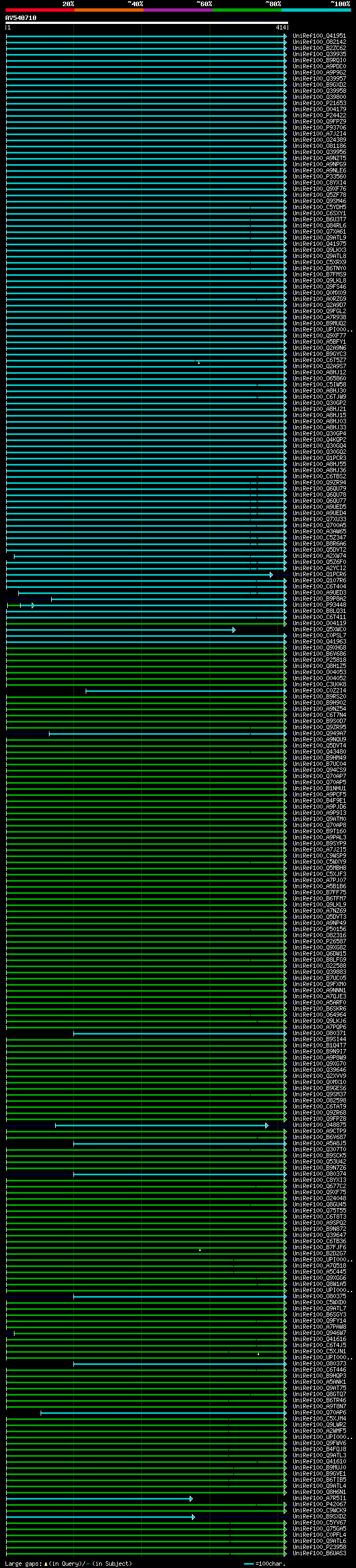Select hit label UniRef100_P93706
This screenshot has height=1568, width=356.
click(319, 128)
